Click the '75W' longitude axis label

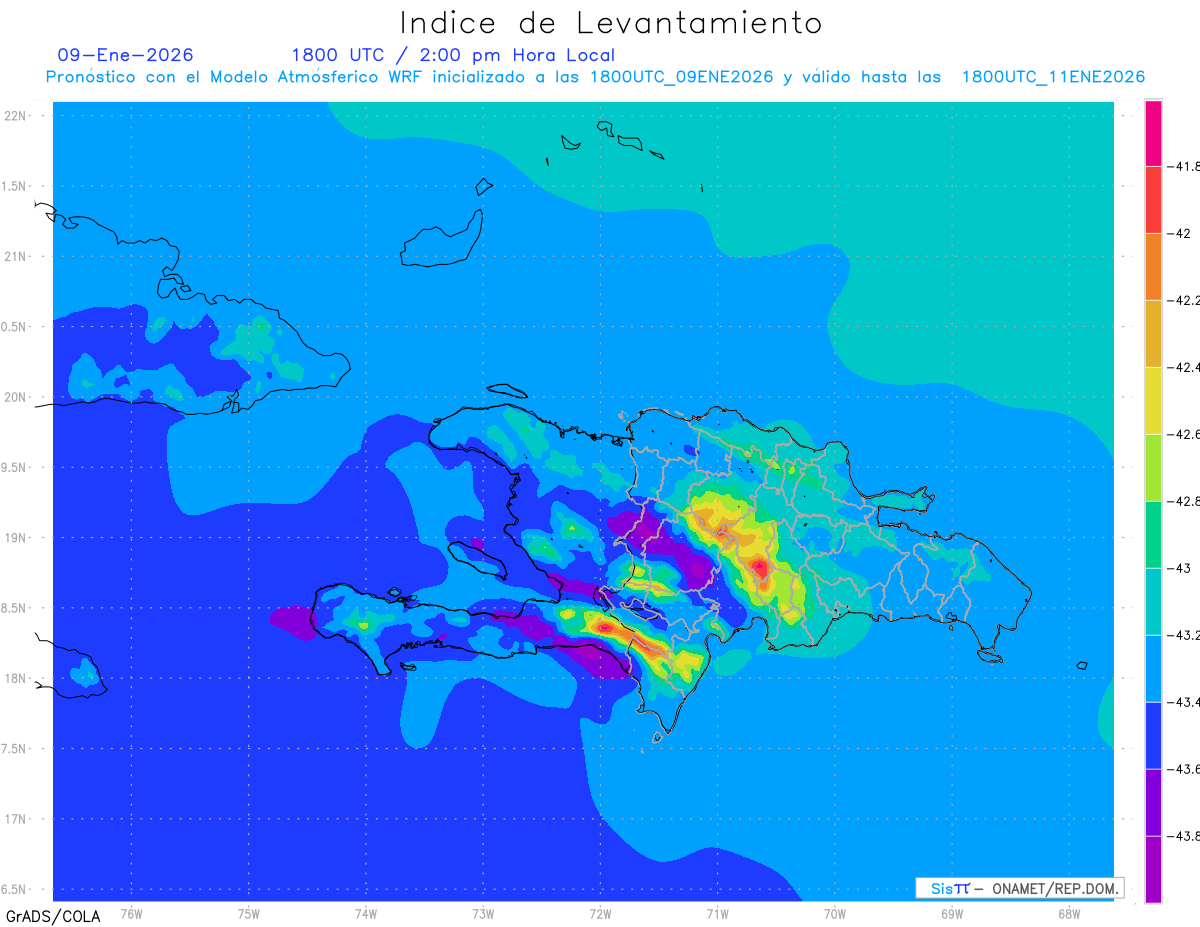(248, 913)
